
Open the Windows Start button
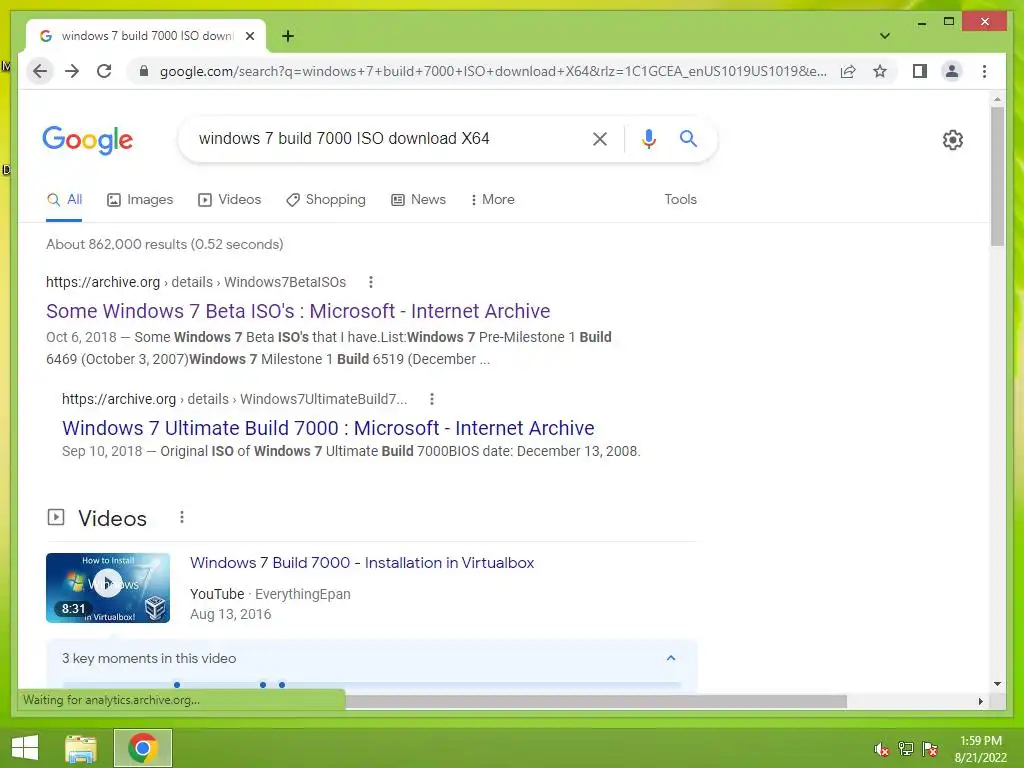[x=25, y=748]
